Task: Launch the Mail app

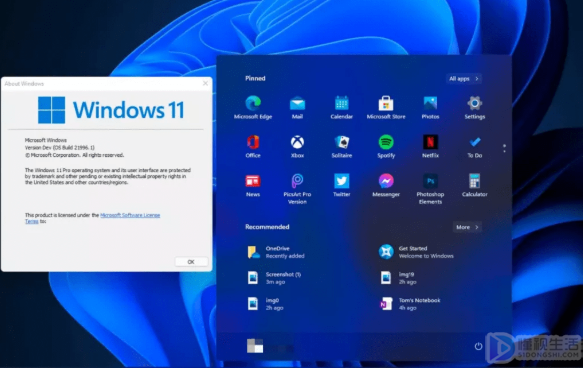Action: coord(297,107)
